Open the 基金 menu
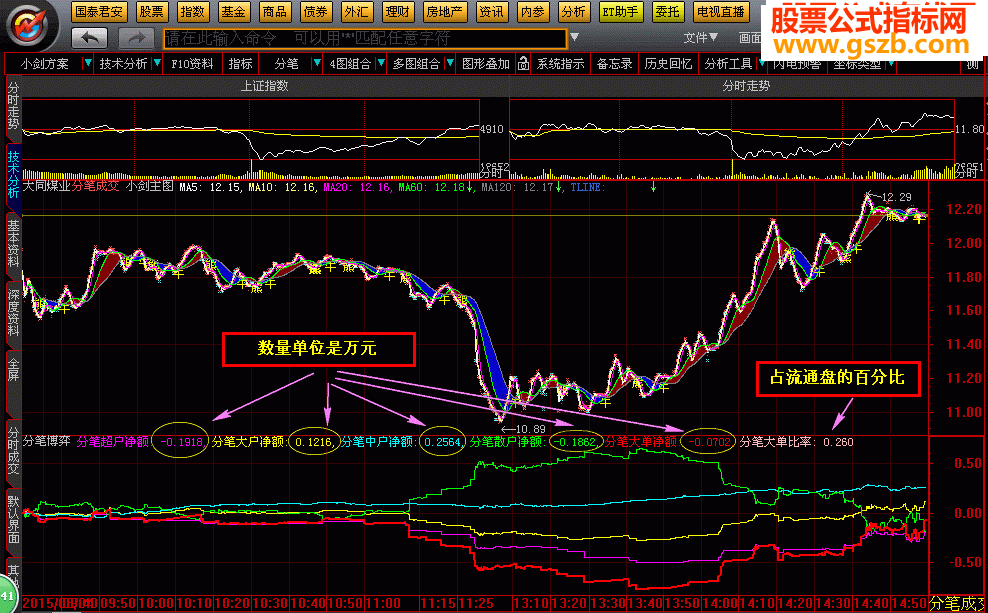The width and height of the screenshot is (988, 613). [234, 11]
